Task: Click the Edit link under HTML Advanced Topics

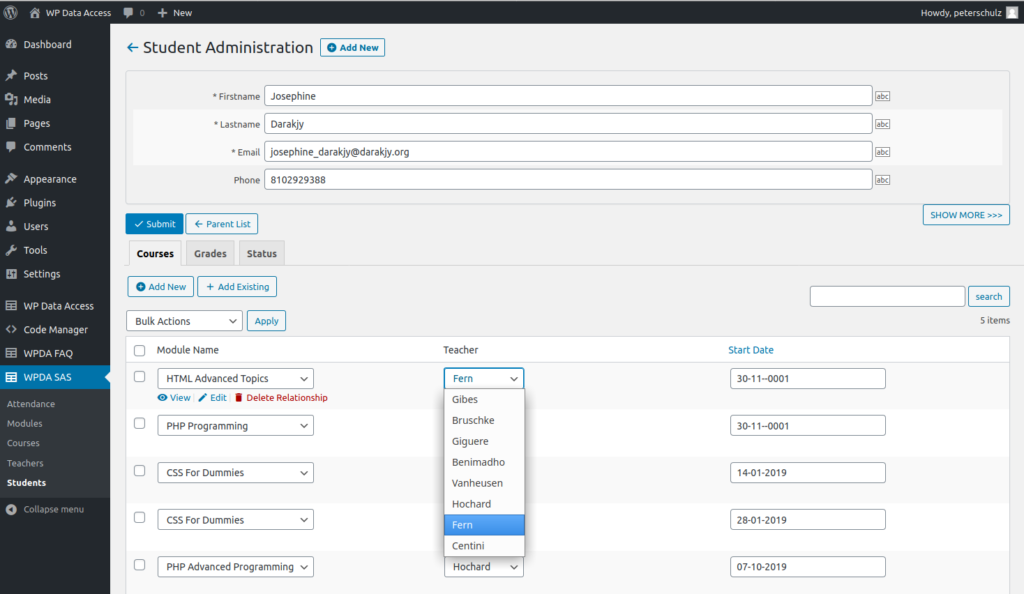Action: tap(212, 398)
